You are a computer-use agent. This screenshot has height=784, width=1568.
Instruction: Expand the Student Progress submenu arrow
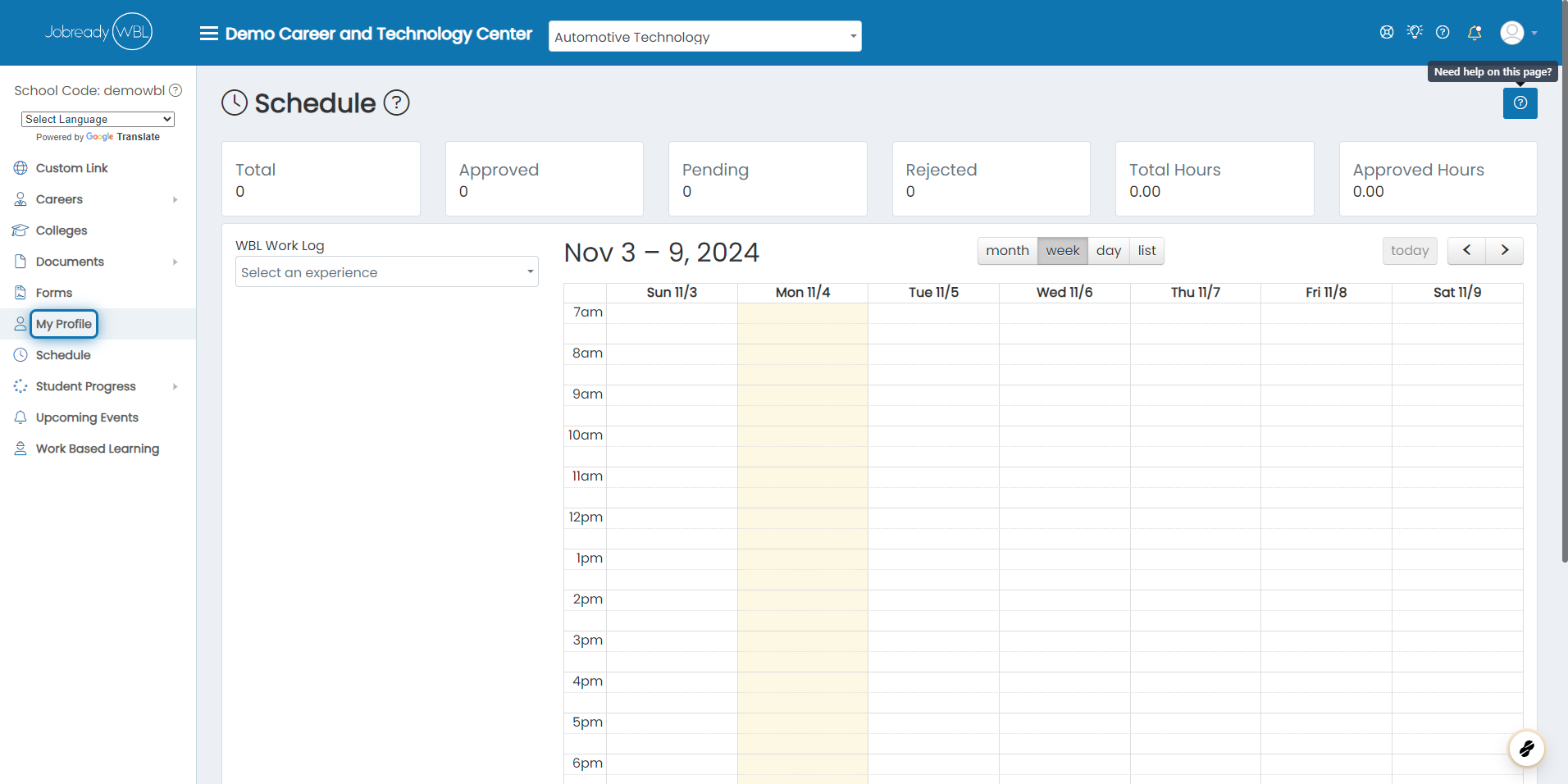pos(175,386)
